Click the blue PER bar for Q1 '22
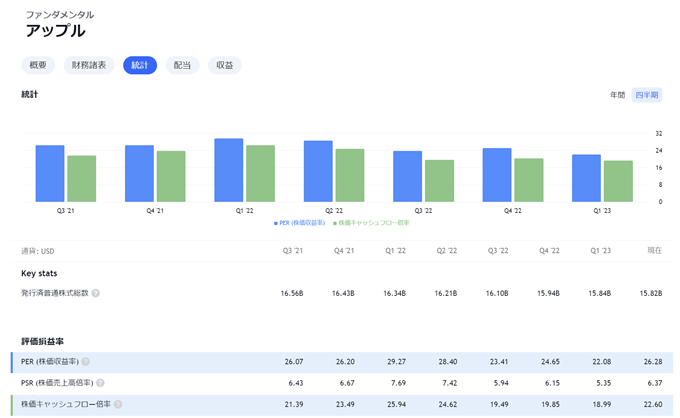Image resolution: width=680 pixels, height=418 pixels. point(229,170)
